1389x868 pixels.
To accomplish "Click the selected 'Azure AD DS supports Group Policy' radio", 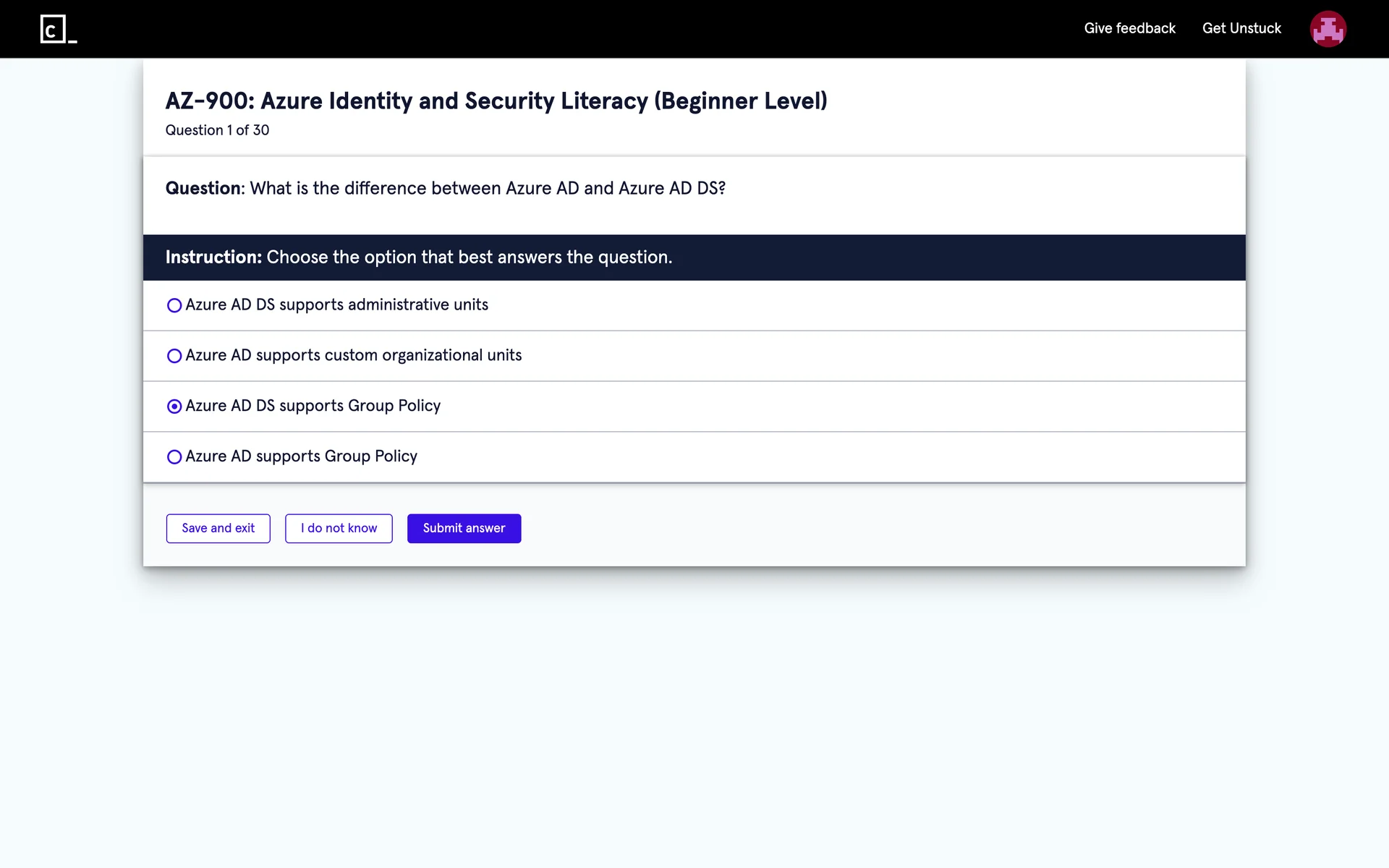I will click(x=174, y=407).
